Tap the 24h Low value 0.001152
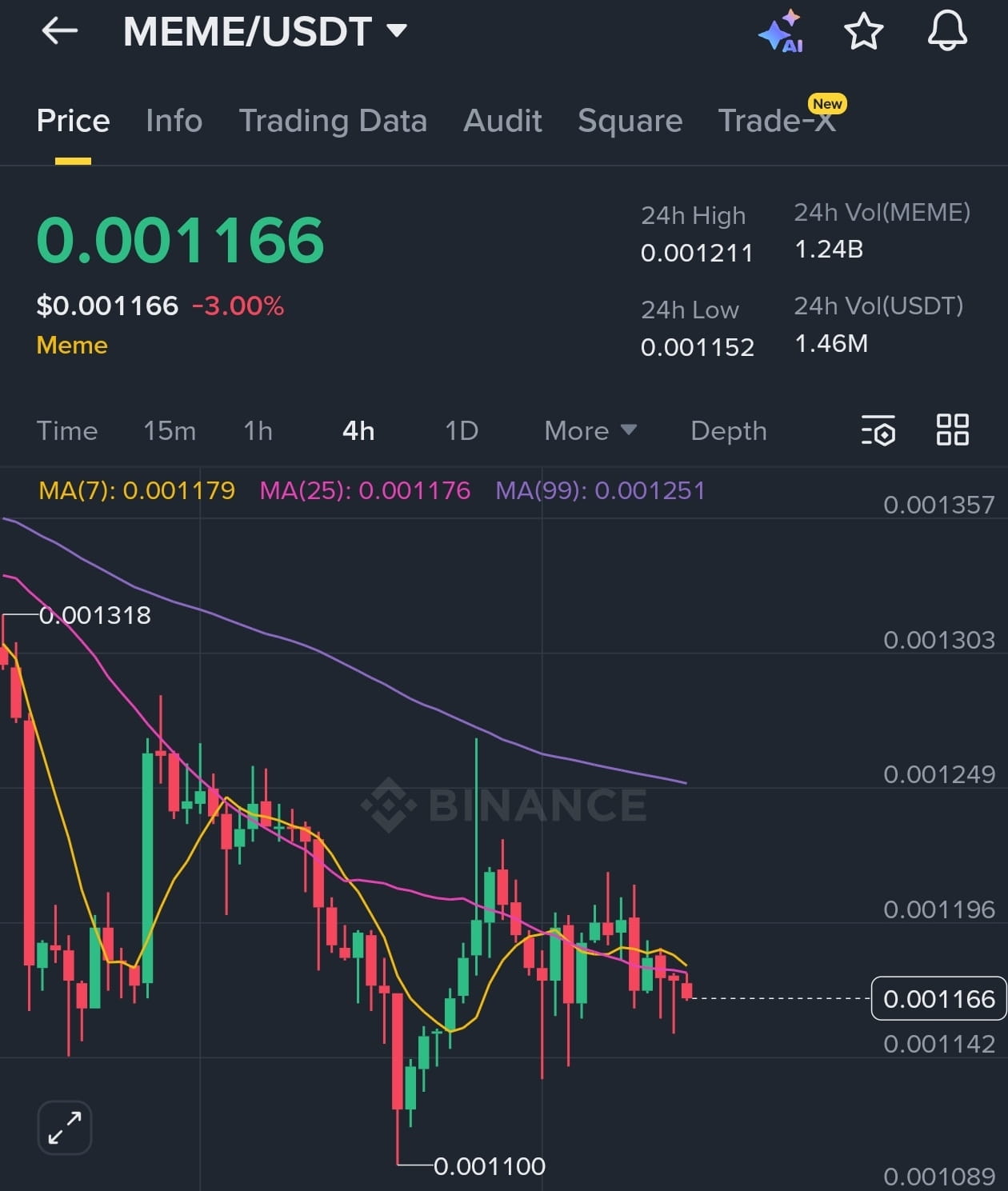The width and height of the screenshot is (1008, 1191). point(698,347)
